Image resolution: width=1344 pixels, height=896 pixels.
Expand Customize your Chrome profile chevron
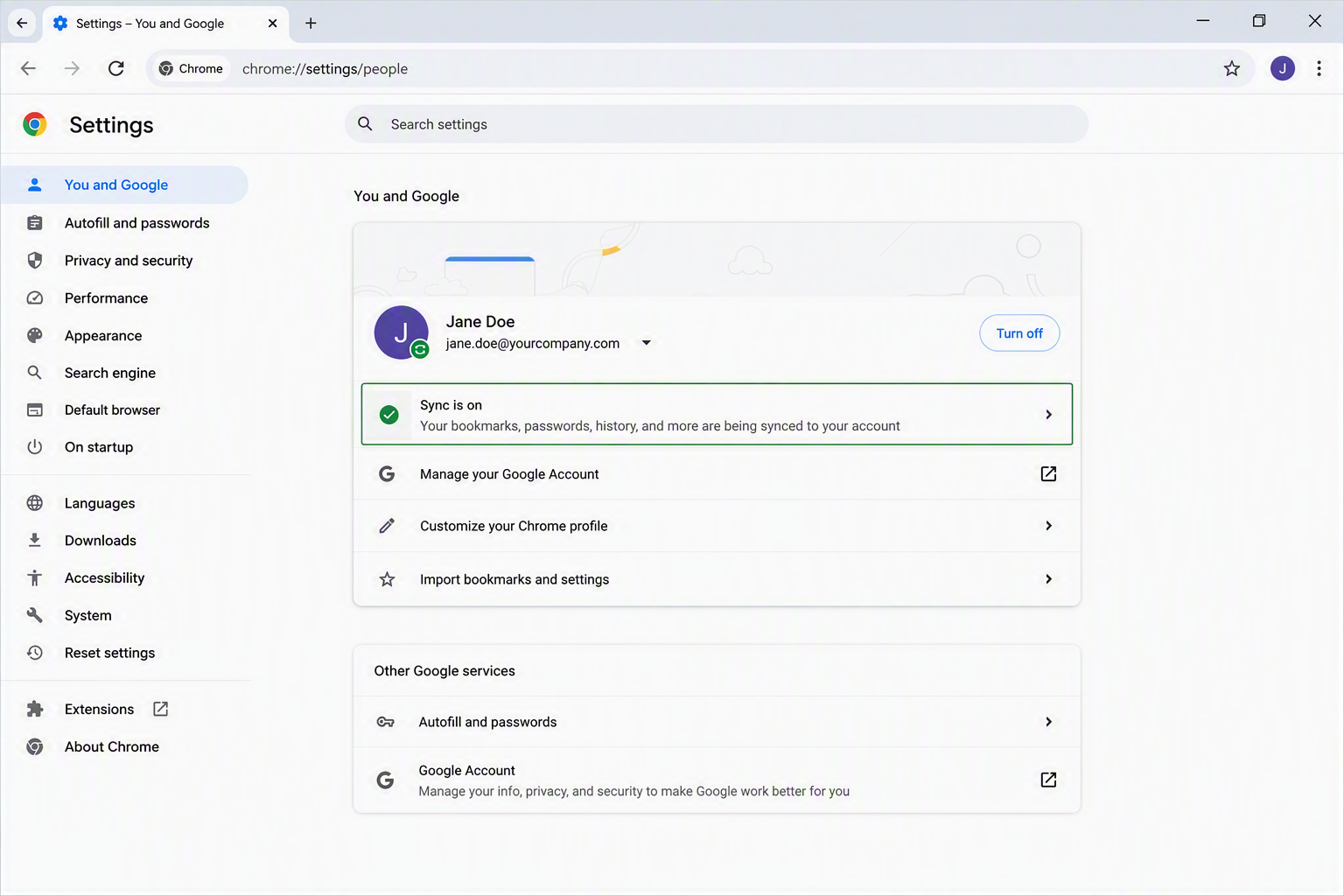(1048, 526)
